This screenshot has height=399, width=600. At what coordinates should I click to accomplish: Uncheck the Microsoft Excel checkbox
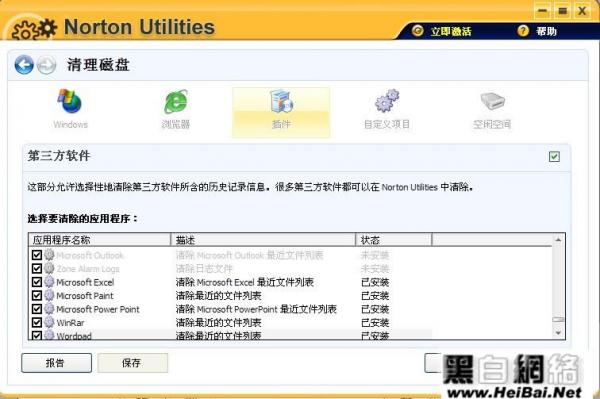(37, 282)
